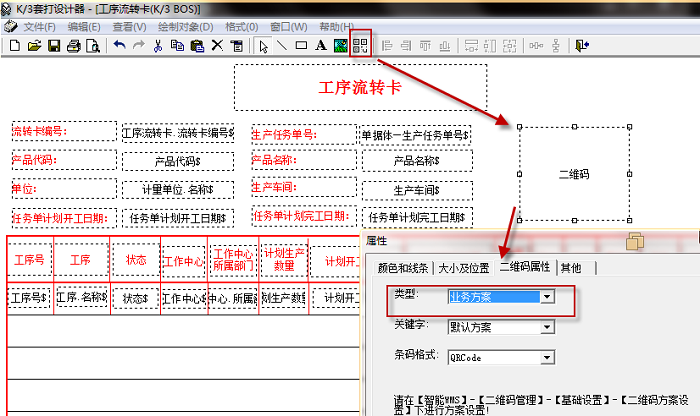The height and width of the screenshot is (416, 700).
Task: Switch to the 其他 tab
Action: 570,268
